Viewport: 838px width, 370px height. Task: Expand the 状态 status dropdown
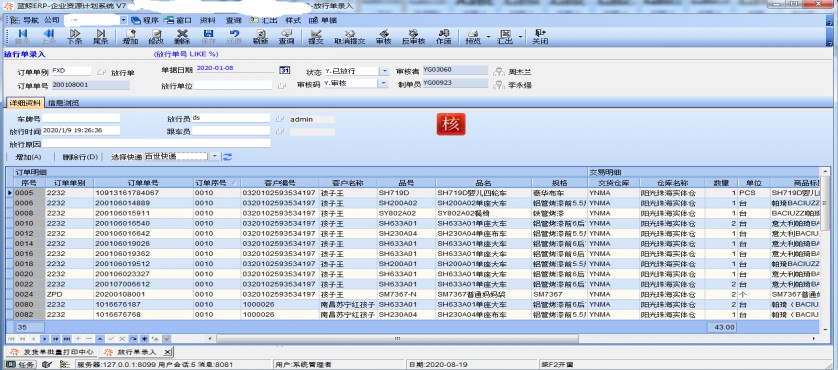[384, 71]
